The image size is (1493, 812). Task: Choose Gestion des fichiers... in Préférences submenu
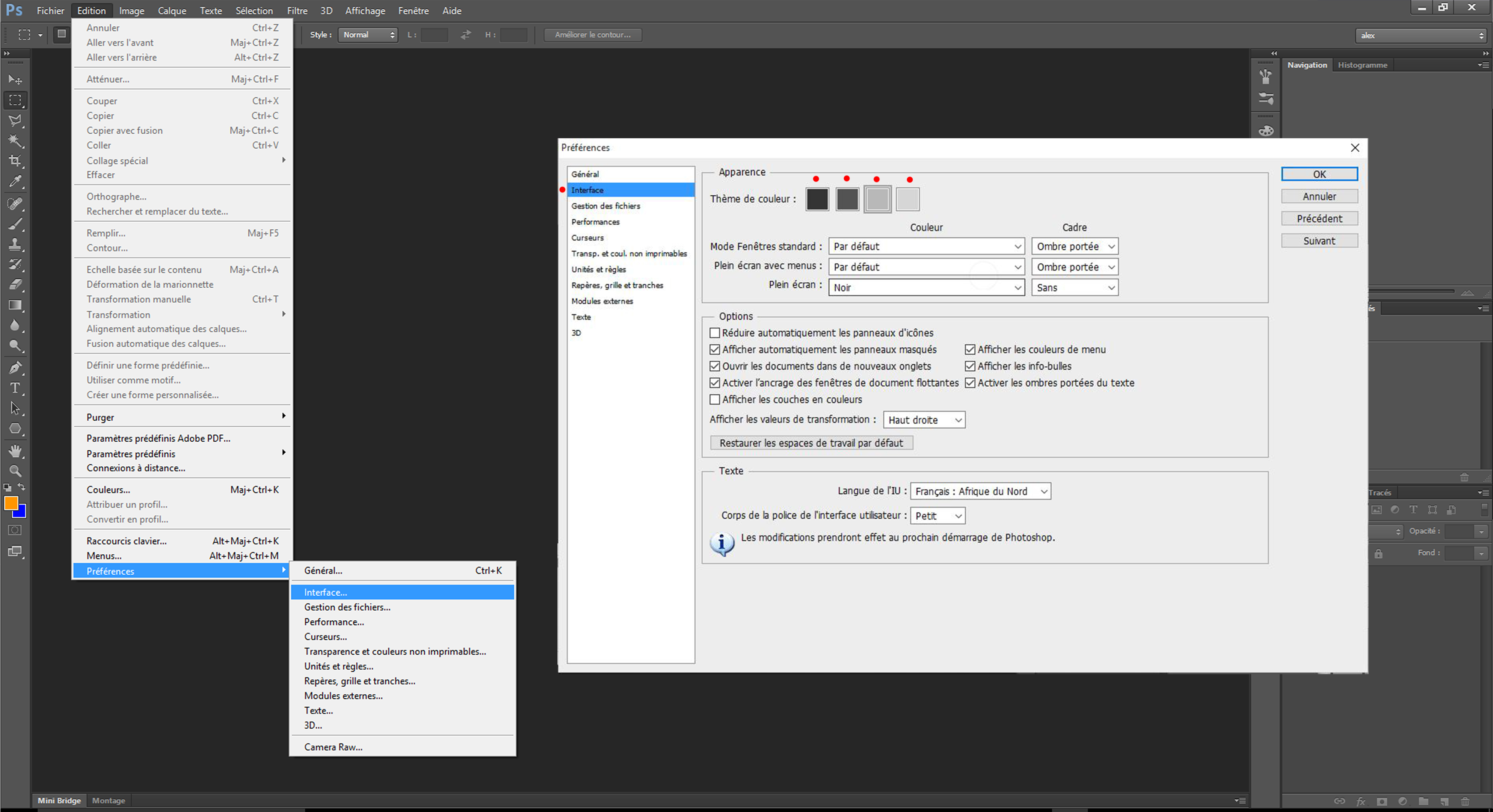coord(402,607)
